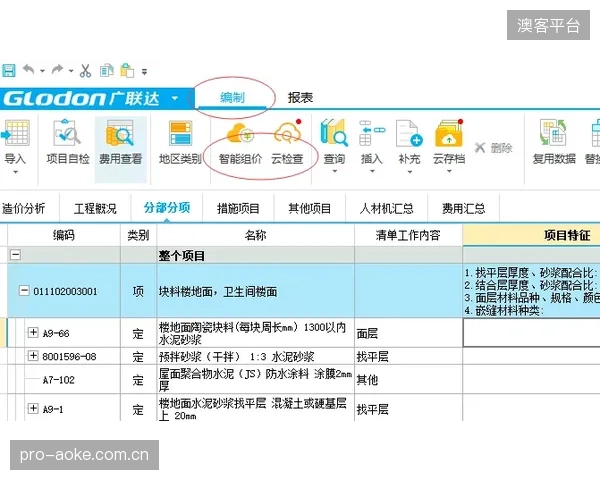600x480 pixels.
Task: Select the 地区类别 region category tool
Action: point(180,142)
